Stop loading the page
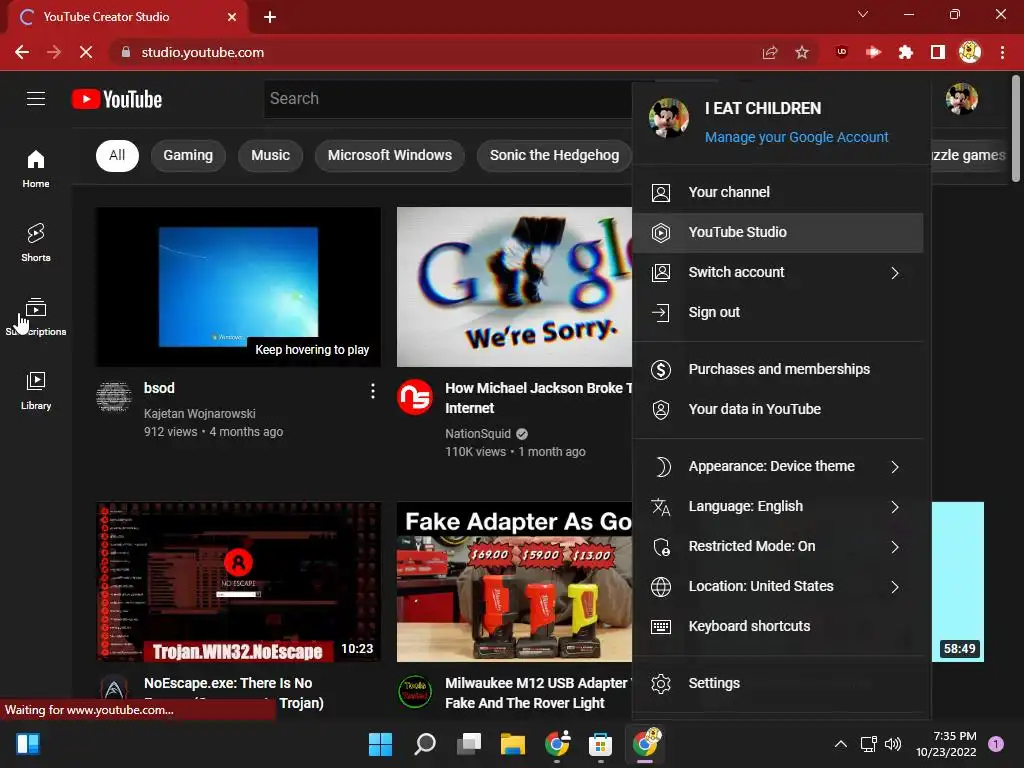Image resolution: width=1024 pixels, height=768 pixels. pyautogui.click(x=86, y=52)
